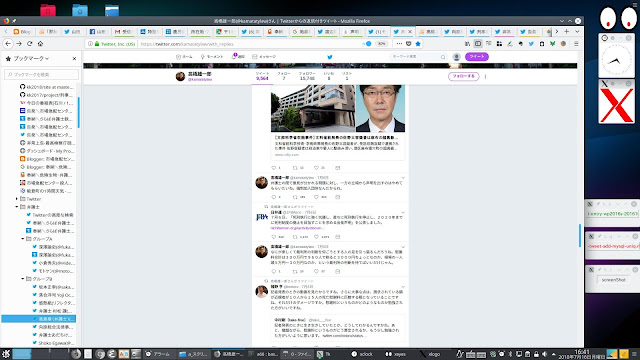Viewport: 640px width, 360px height.
Task: Open the ダッシュボード - My Pro... bookmark
Action: (47, 151)
